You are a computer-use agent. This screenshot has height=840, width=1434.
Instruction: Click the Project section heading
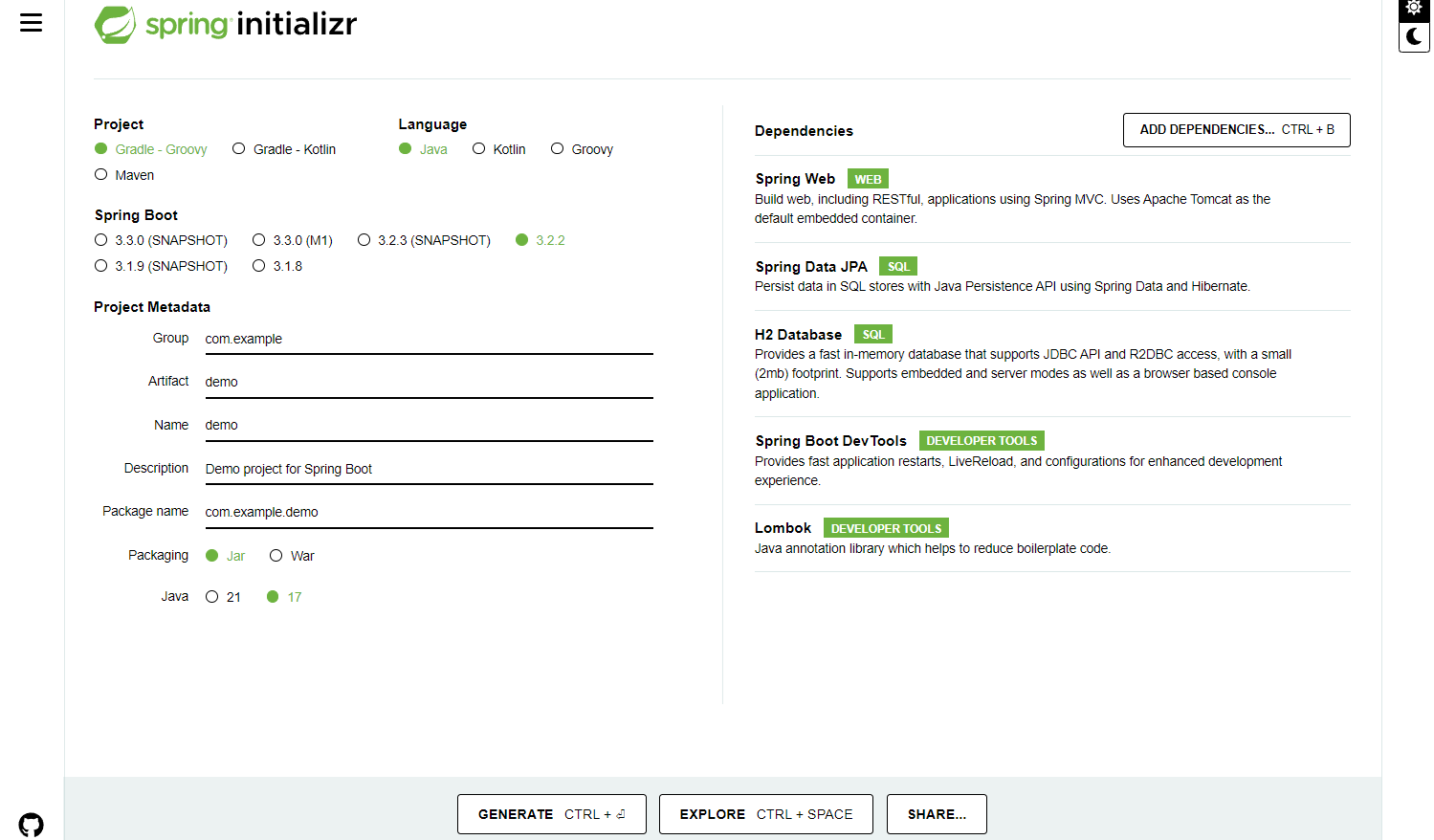pos(119,124)
